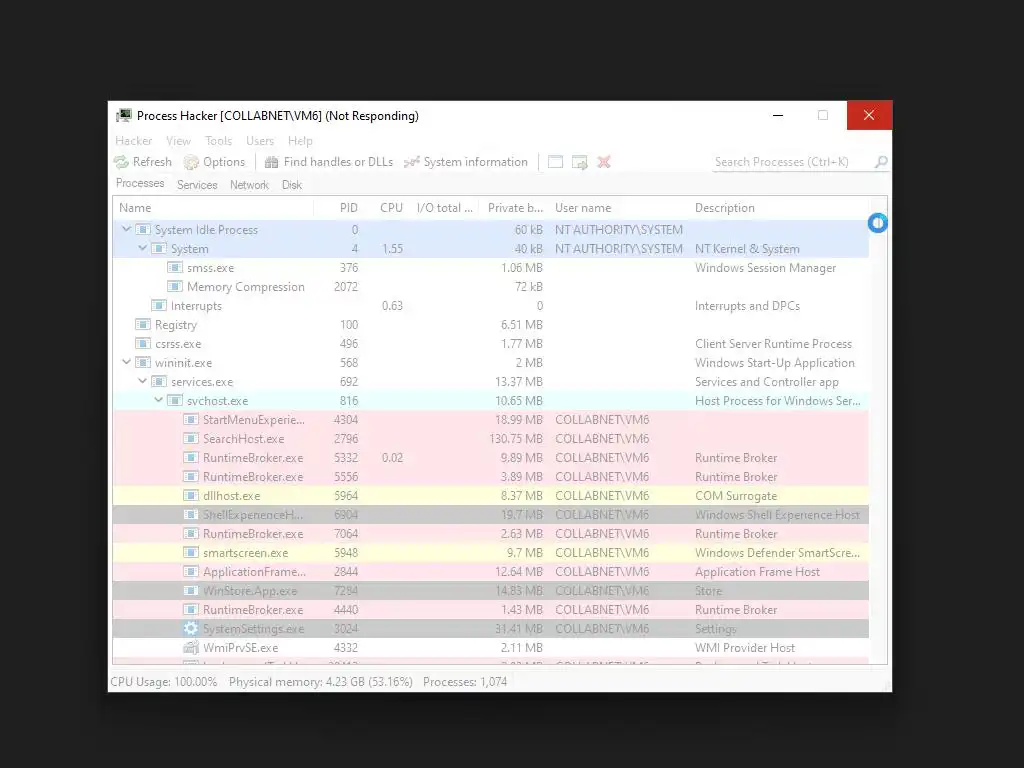Click the Physical memory status entry
This screenshot has height=768, width=1024.
[321, 682]
